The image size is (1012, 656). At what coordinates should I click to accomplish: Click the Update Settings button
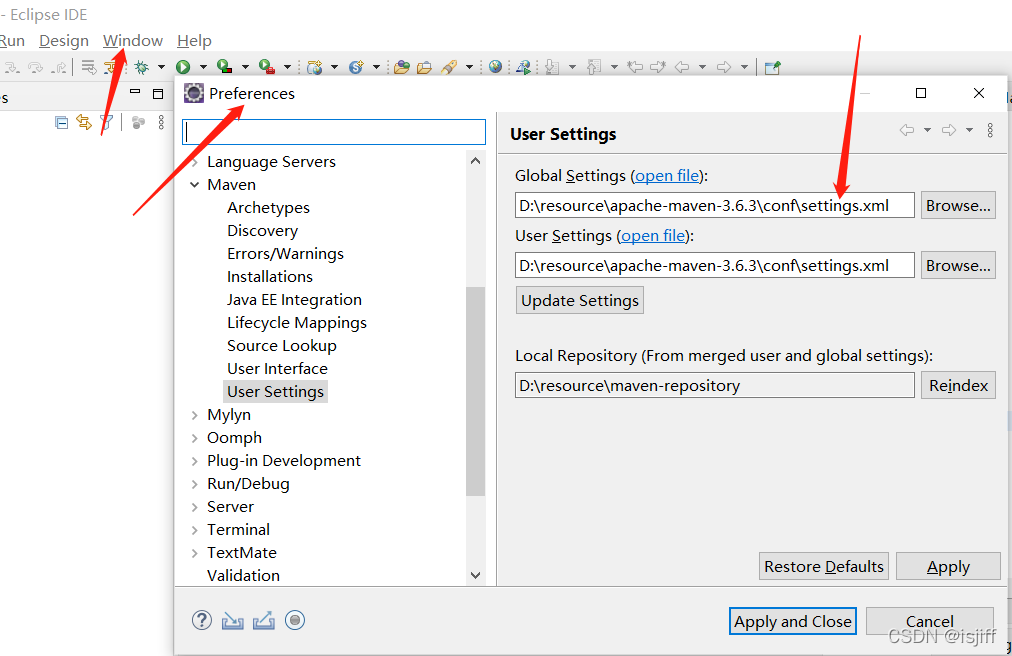coord(580,300)
